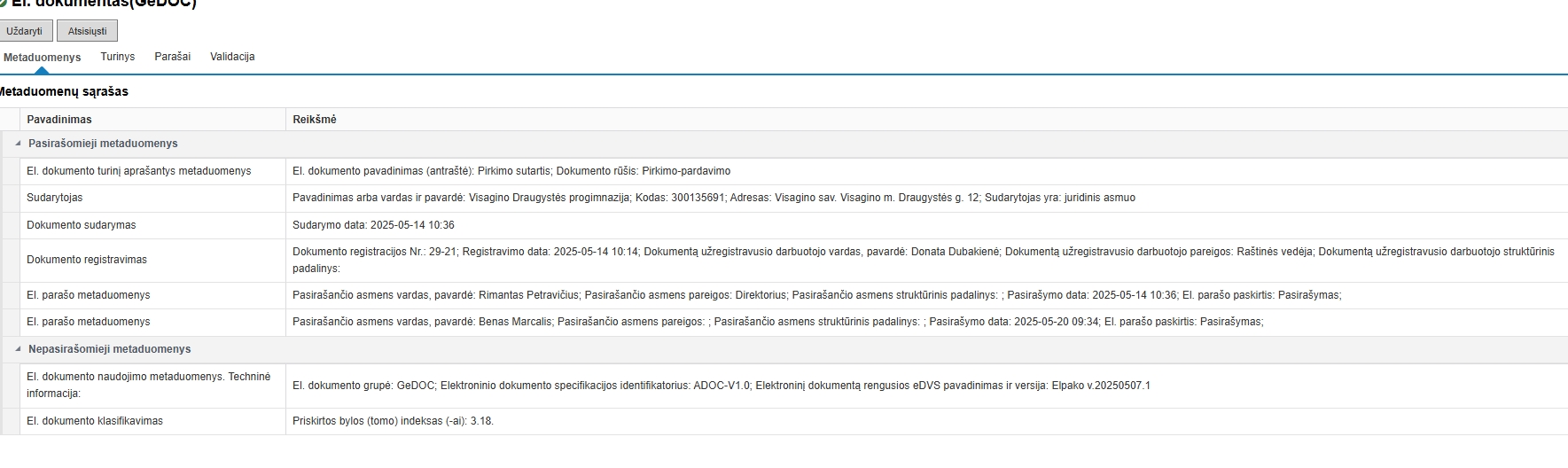
Task: Click signature entry for Benas Marcalis
Action: 777,322
